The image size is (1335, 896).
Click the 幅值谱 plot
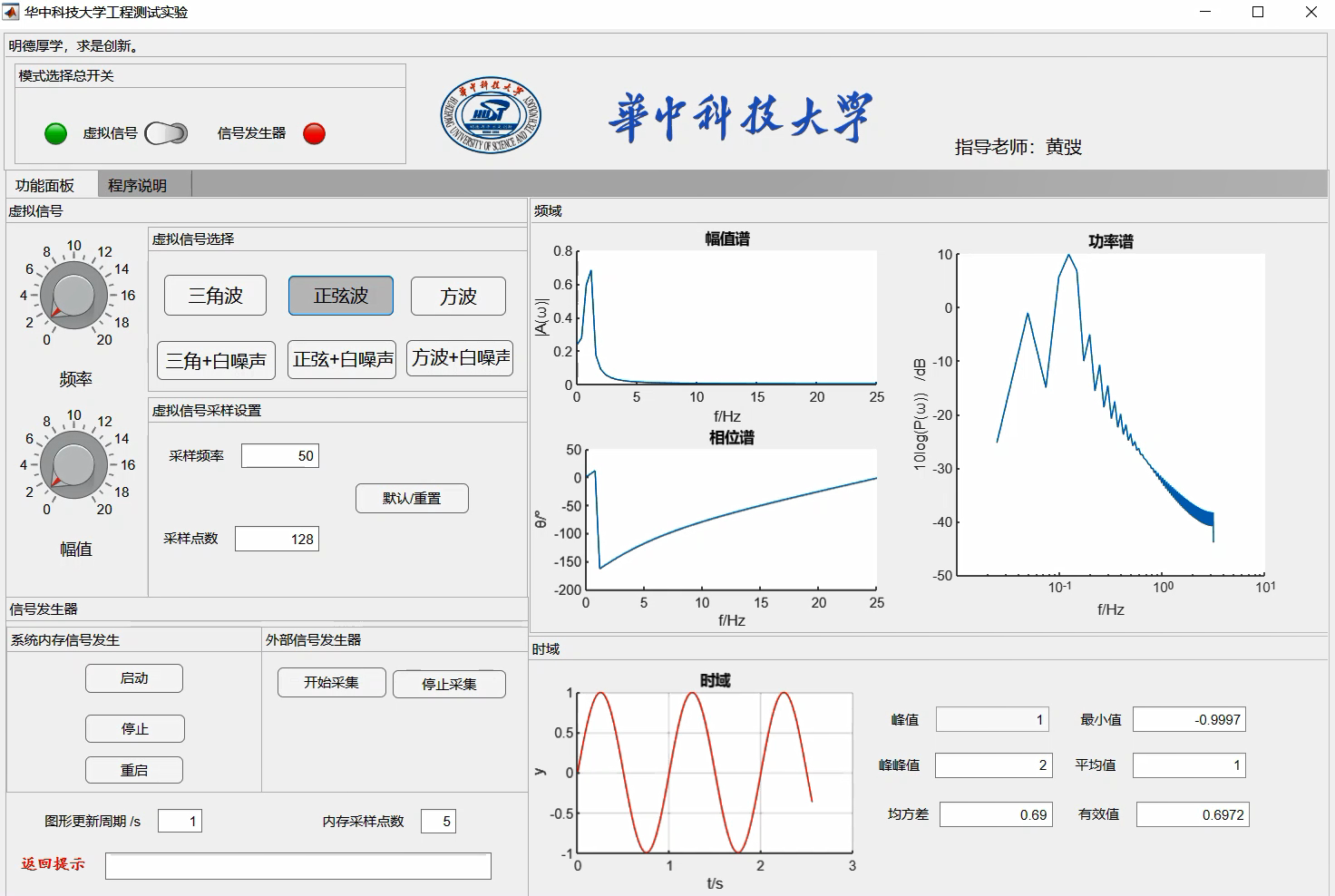click(x=726, y=317)
